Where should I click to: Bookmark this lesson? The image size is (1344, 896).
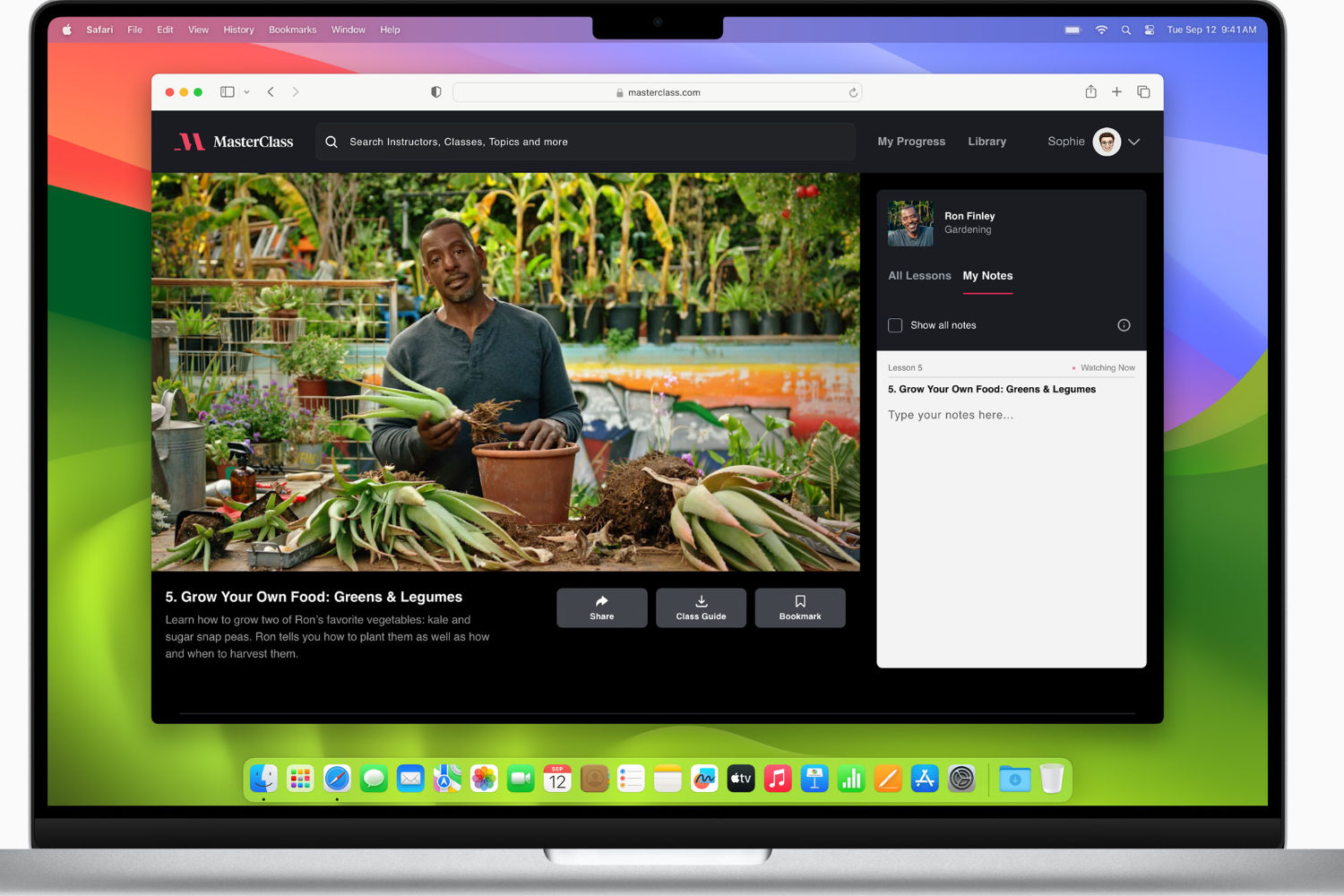[799, 607]
